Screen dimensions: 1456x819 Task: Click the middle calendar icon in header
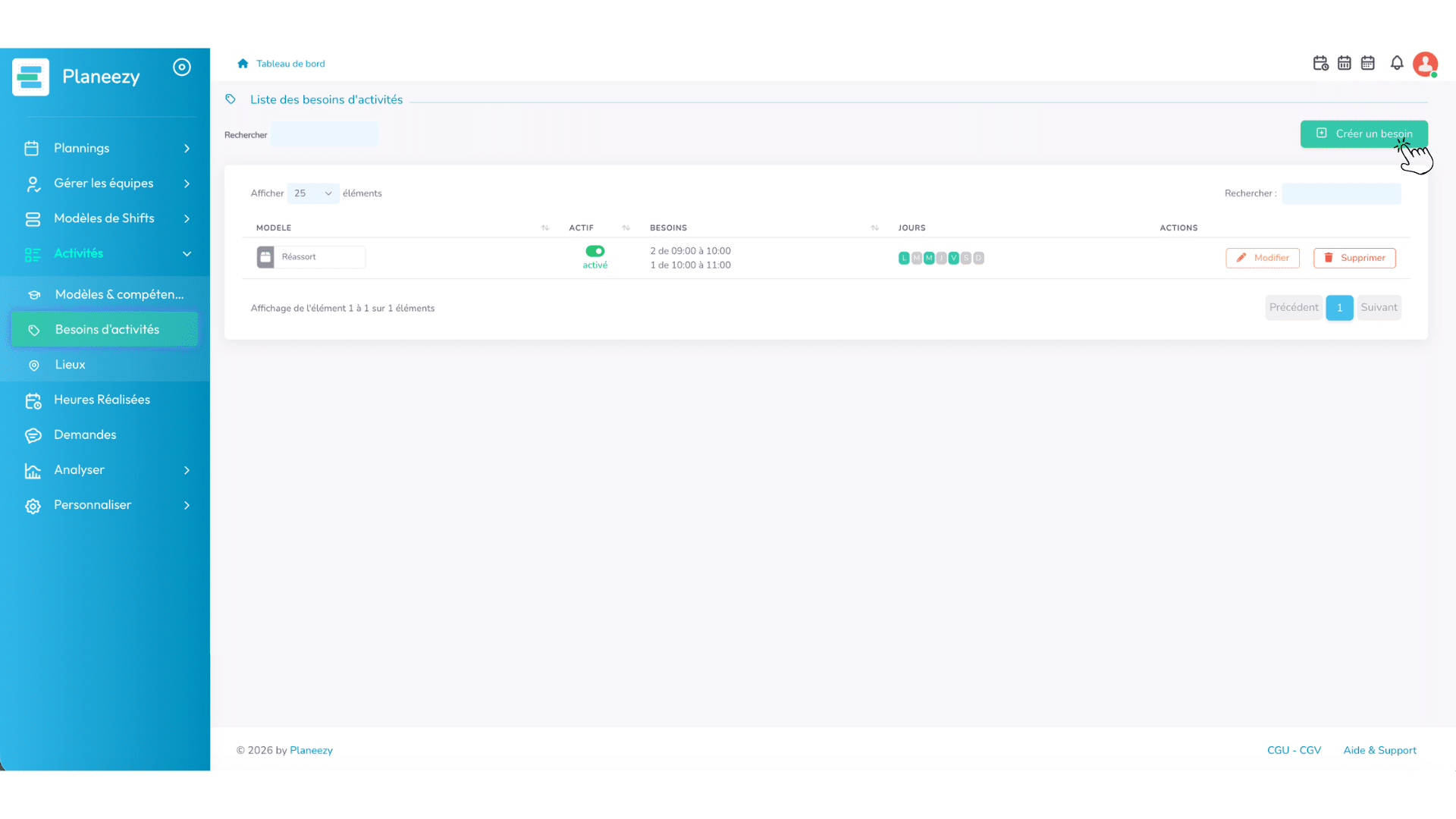[1345, 64]
